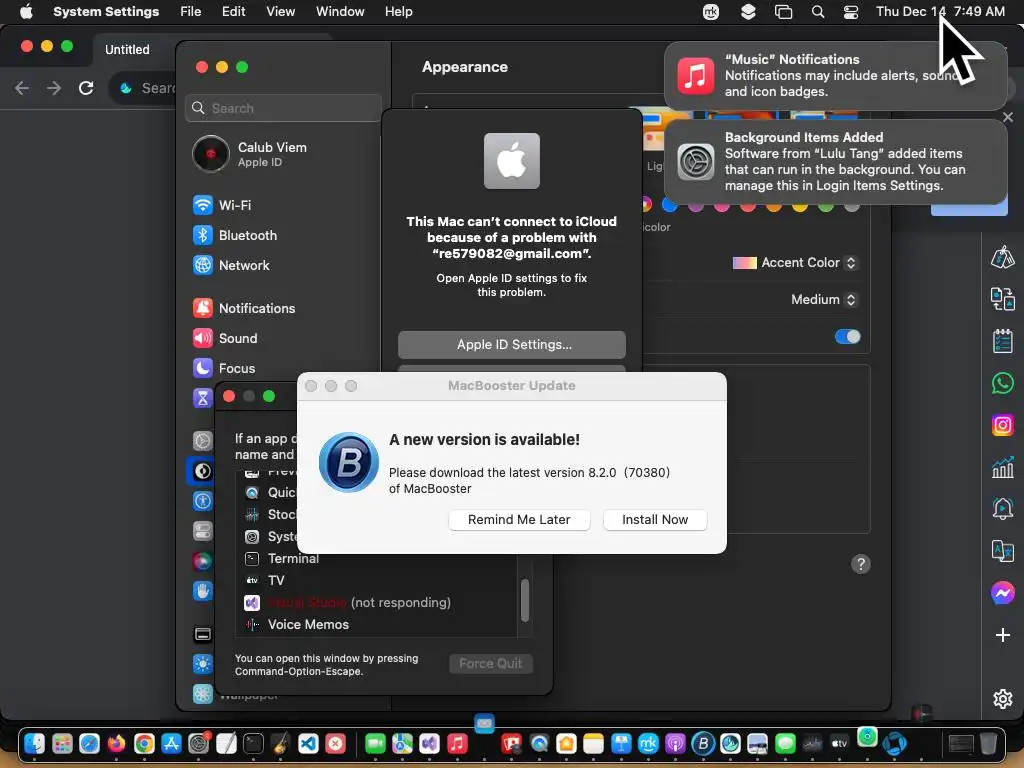Open Finder from the Dock

pyautogui.click(x=35, y=743)
